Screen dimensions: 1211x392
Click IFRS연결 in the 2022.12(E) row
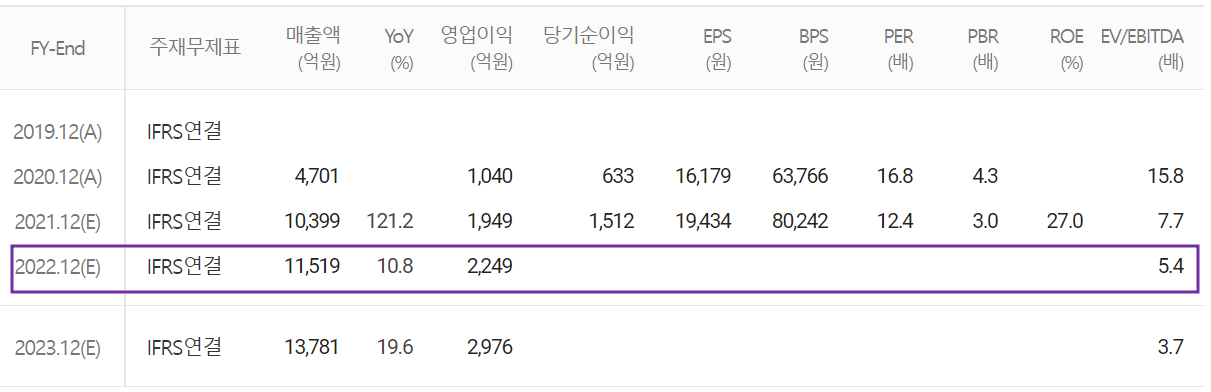click(184, 266)
